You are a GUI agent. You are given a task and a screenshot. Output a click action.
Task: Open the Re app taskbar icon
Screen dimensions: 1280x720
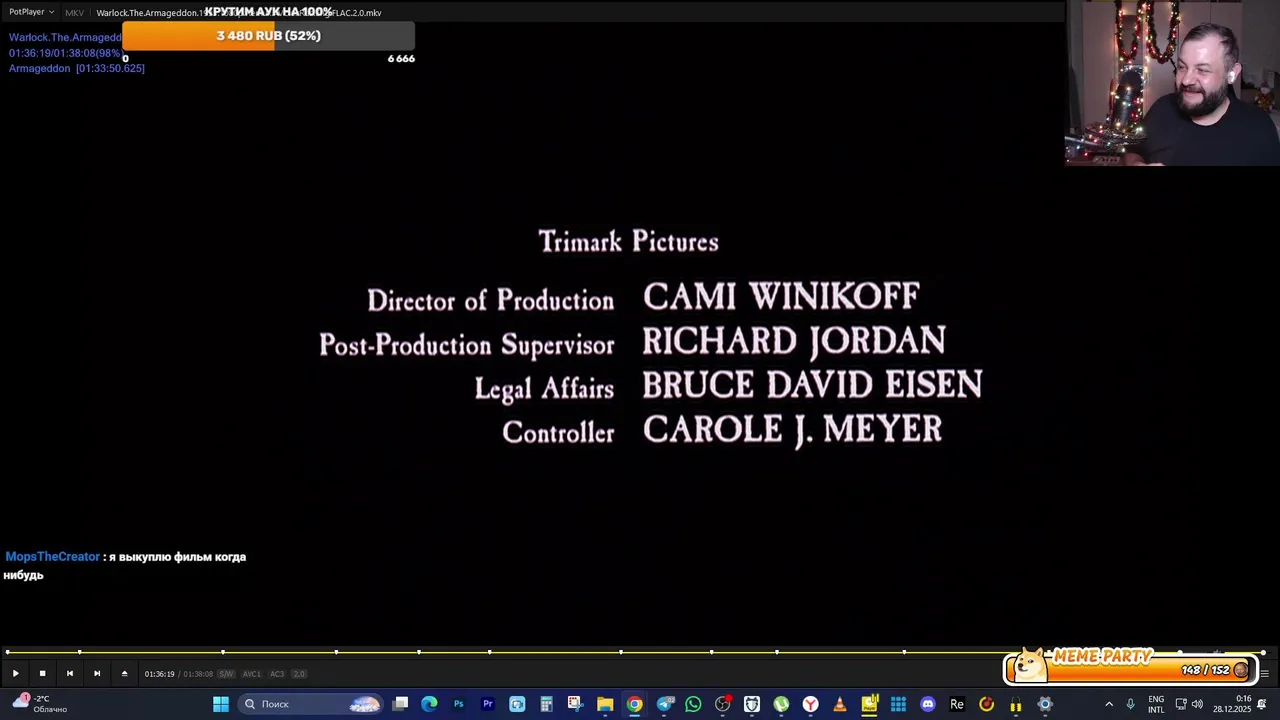(957, 704)
